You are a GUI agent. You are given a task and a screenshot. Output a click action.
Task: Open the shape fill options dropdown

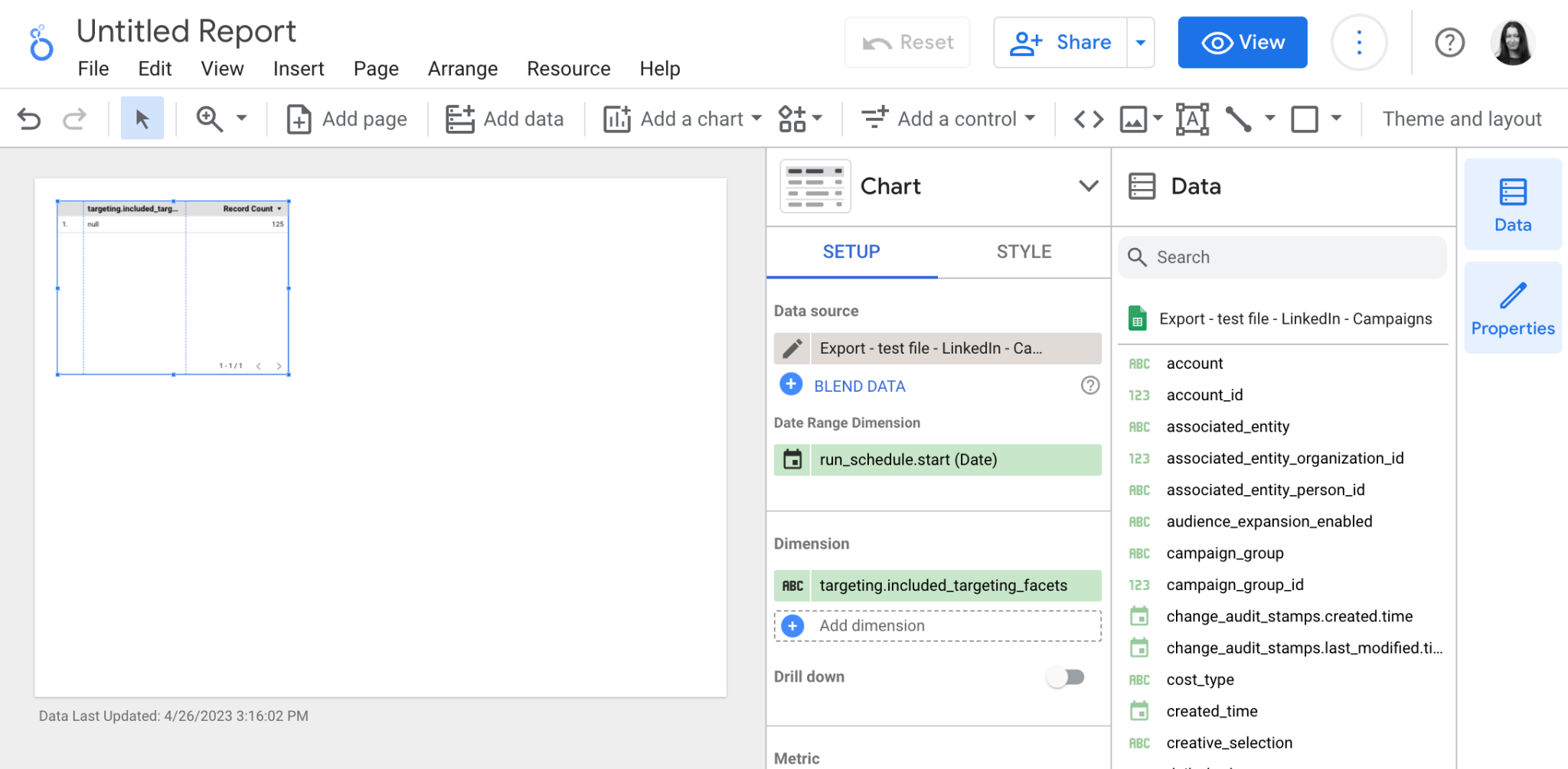(x=1337, y=119)
